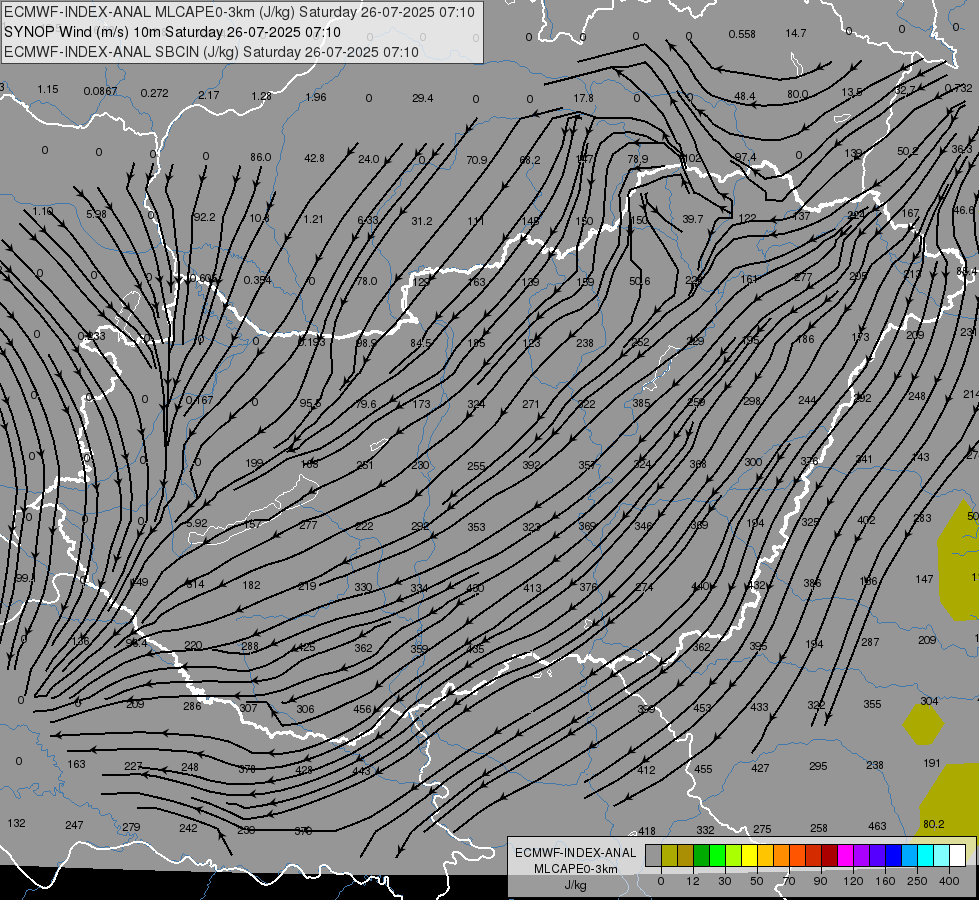Click the SBCIN title line in header box
This screenshot has width=979, height=900.
click(211, 52)
